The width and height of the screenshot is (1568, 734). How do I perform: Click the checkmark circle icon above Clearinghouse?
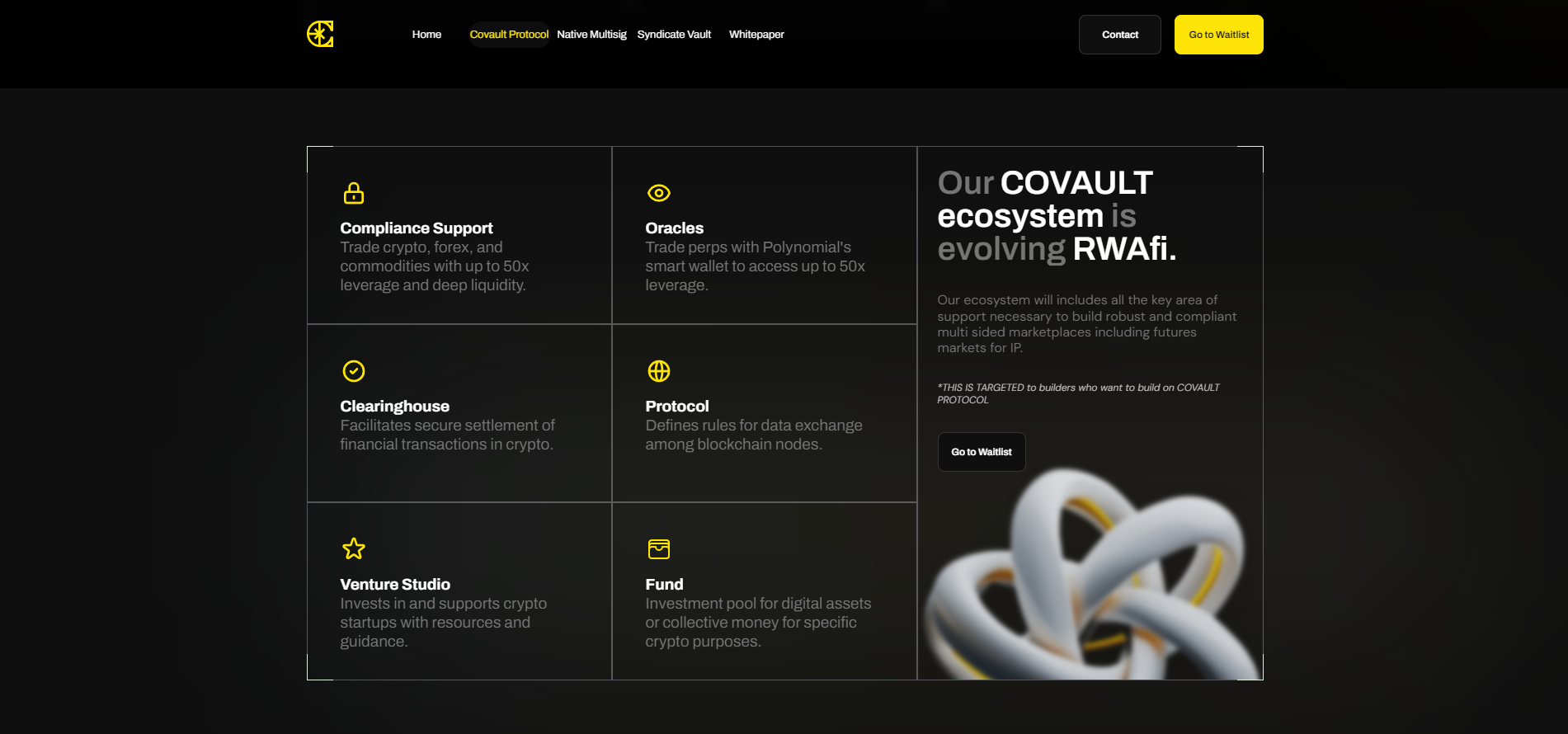pyautogui.click(x=354, y=371)
